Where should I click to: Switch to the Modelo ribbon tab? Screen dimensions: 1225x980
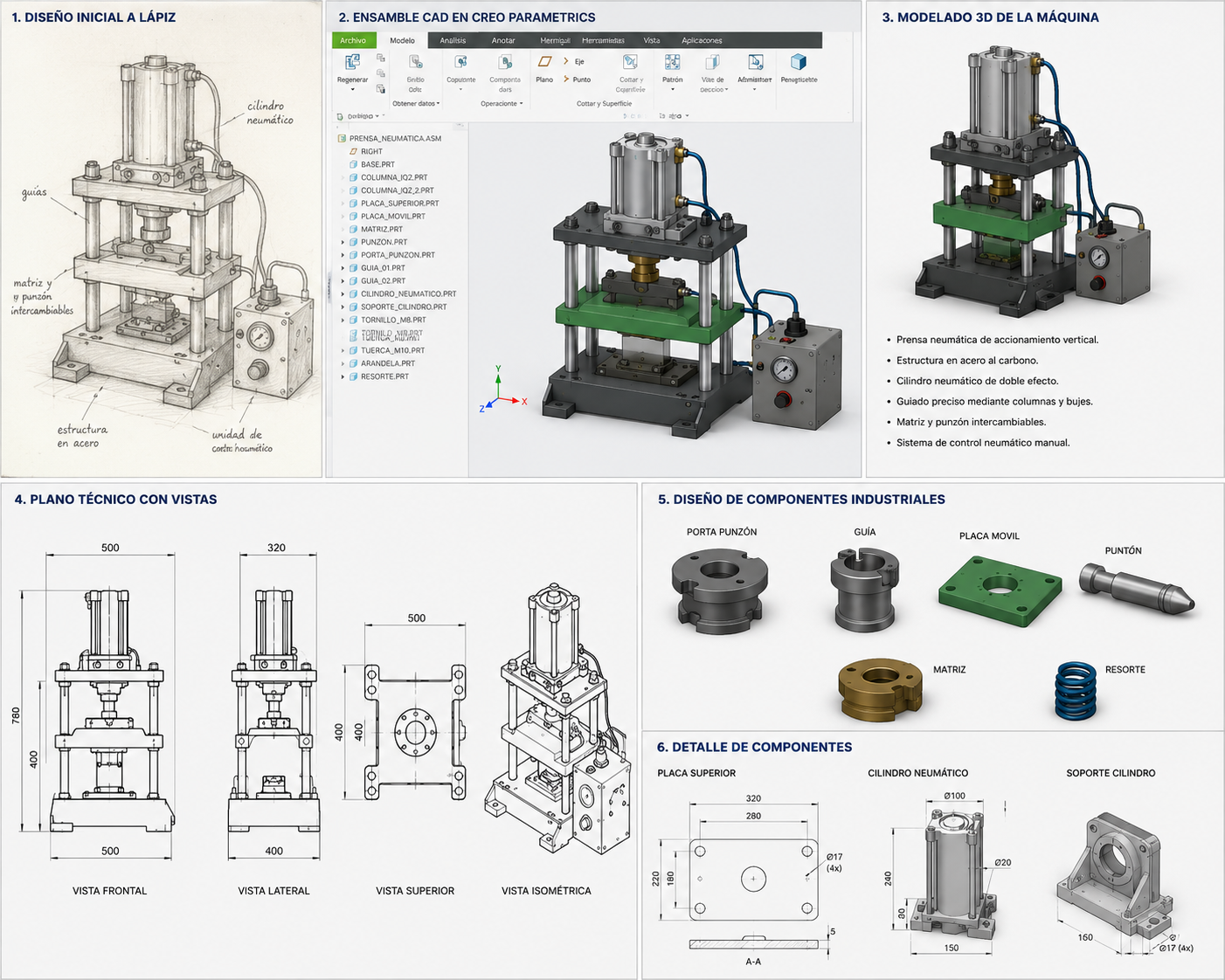(402, 40)
